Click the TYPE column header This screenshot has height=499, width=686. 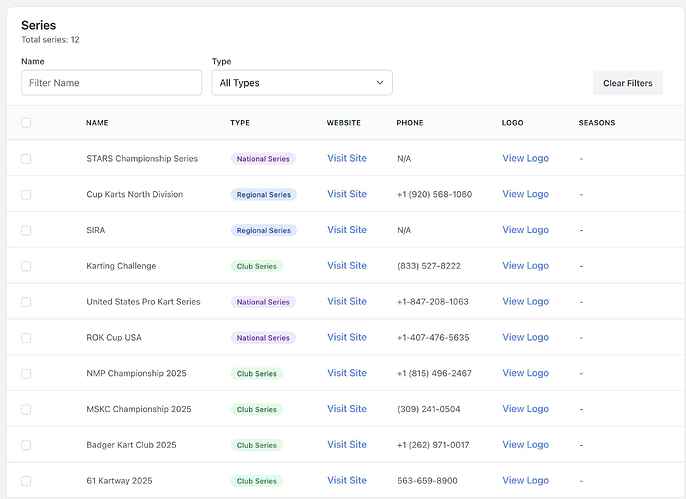point(240,123)
